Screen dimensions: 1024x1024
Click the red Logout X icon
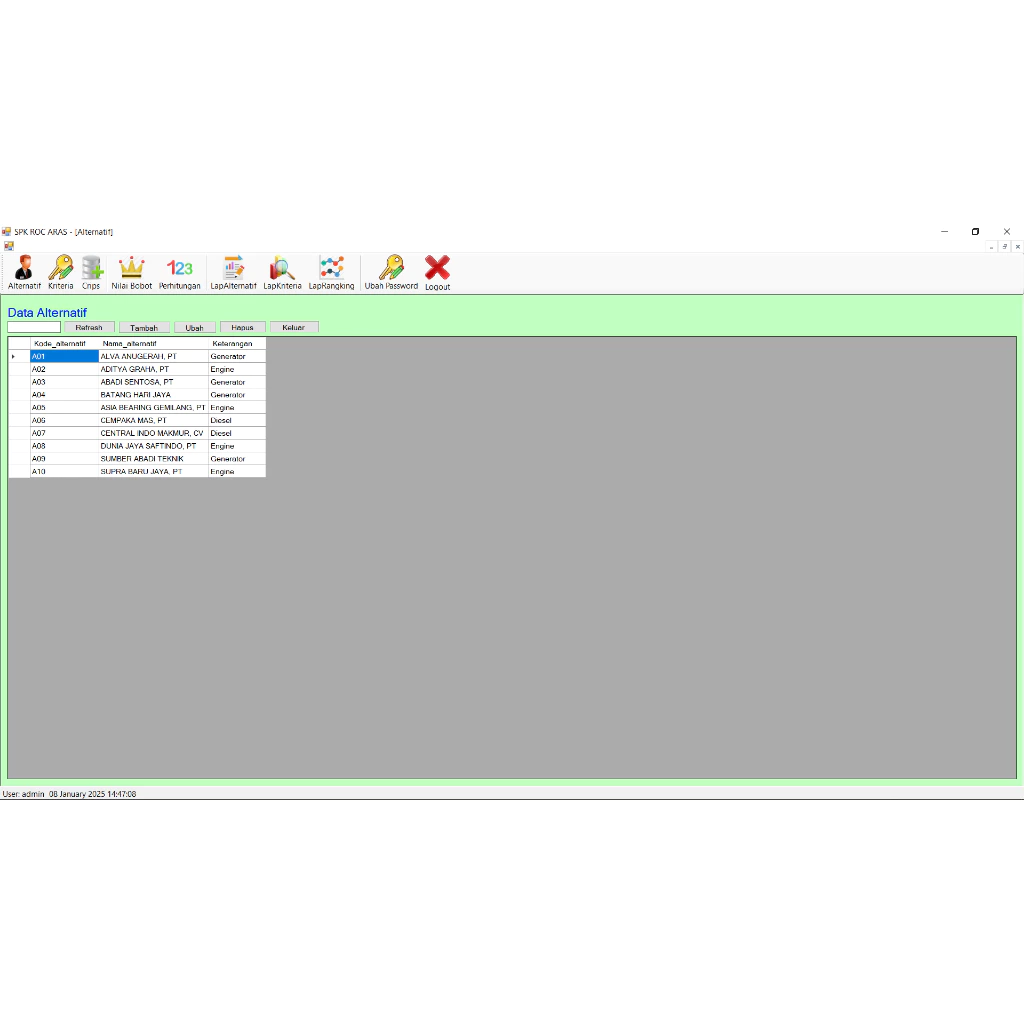click(x=438, y=273)
